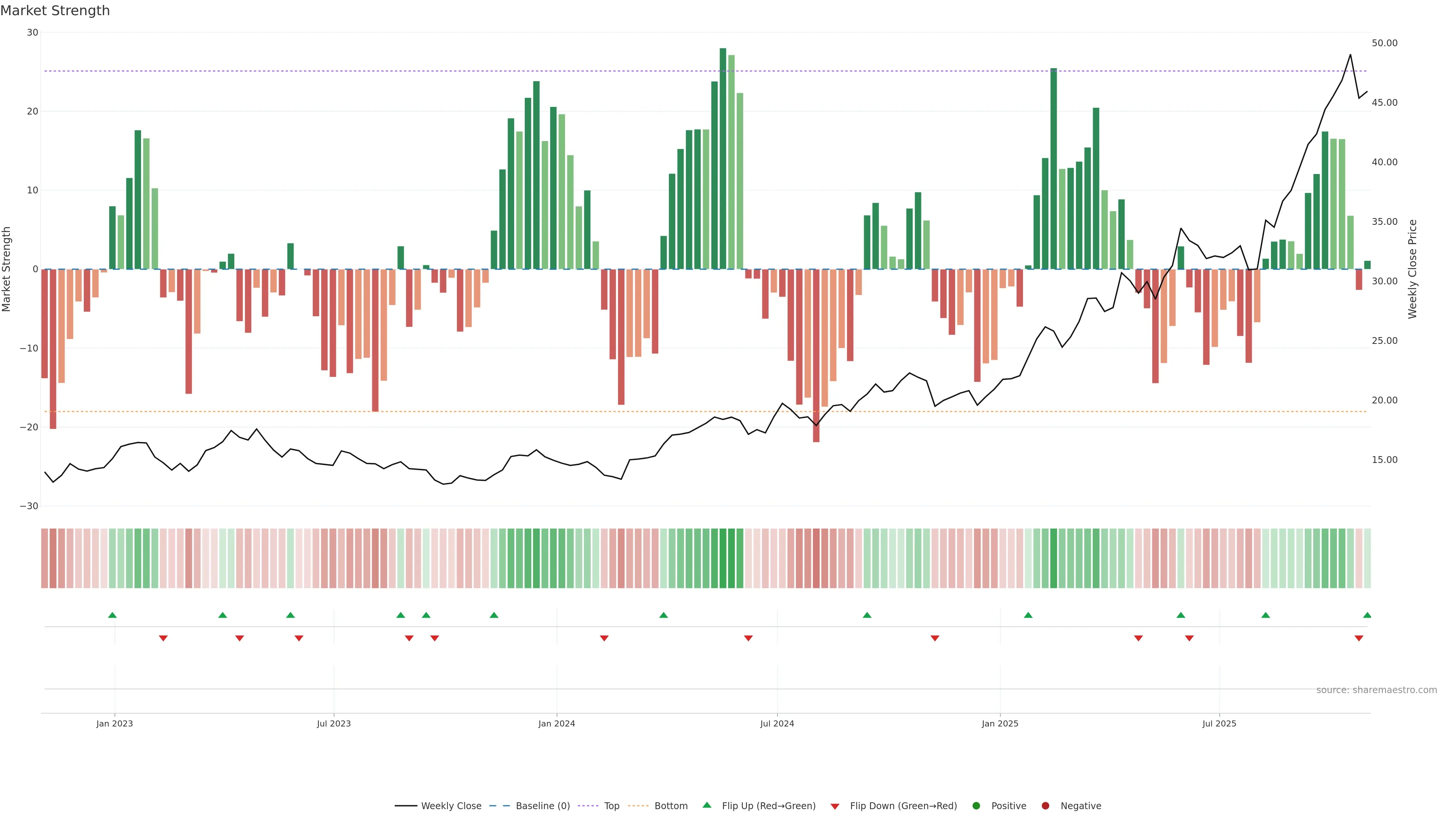This screenshot has height=819, width=1456.
Task: Click last green flip-up triangle at far right
Action: 1367,615
